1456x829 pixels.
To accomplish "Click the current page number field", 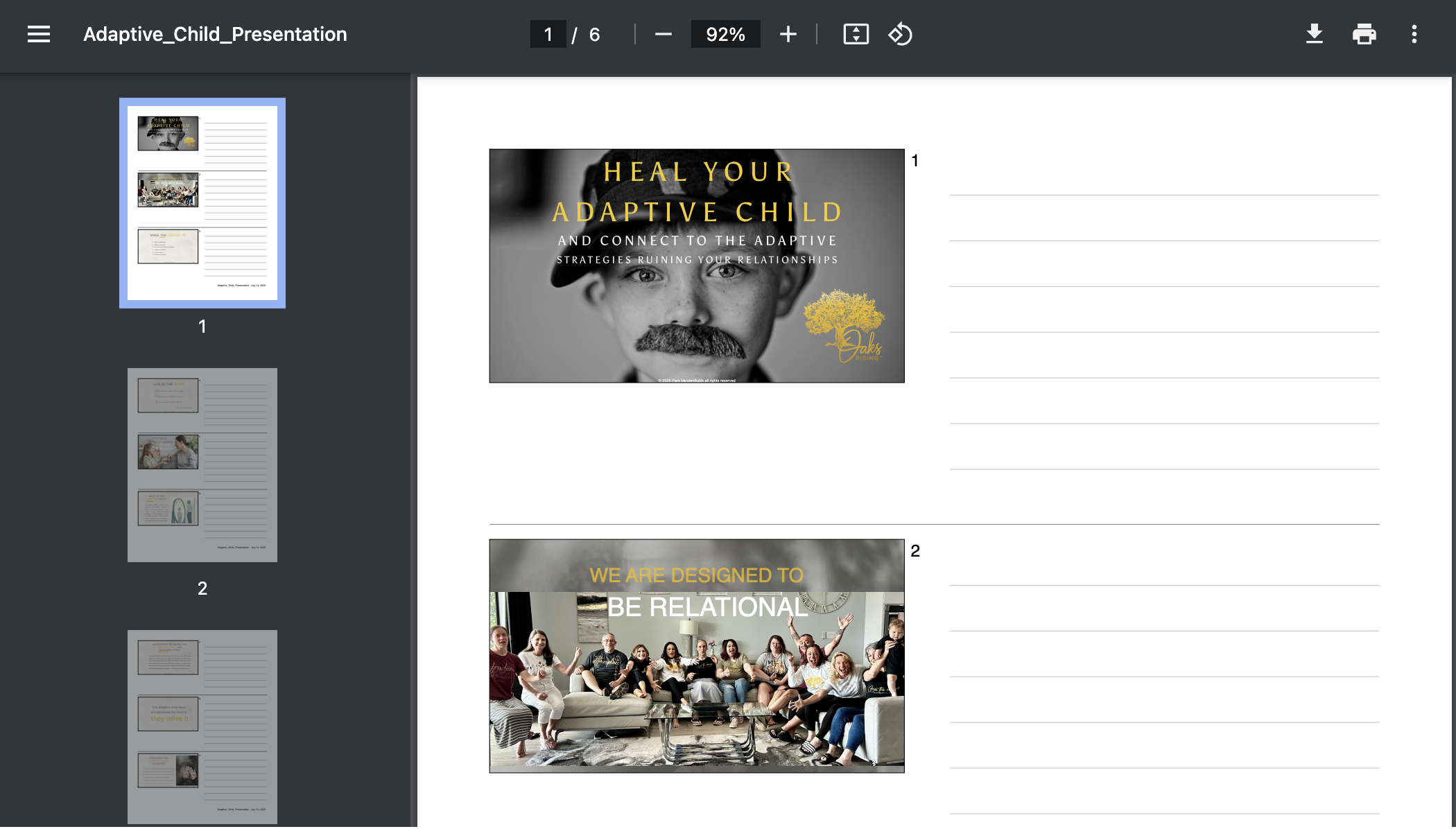I will (x=548, y=34).
